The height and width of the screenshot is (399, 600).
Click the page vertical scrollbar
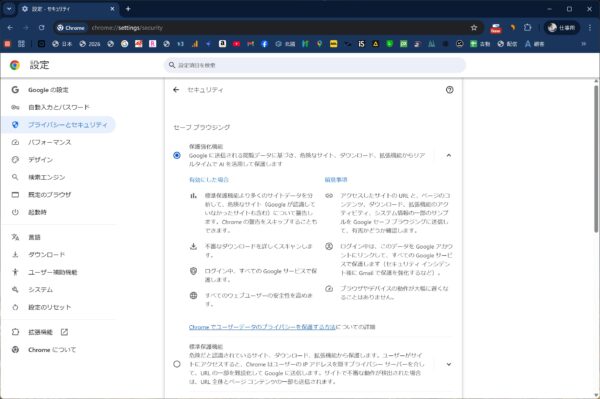(x=596, y=159)
